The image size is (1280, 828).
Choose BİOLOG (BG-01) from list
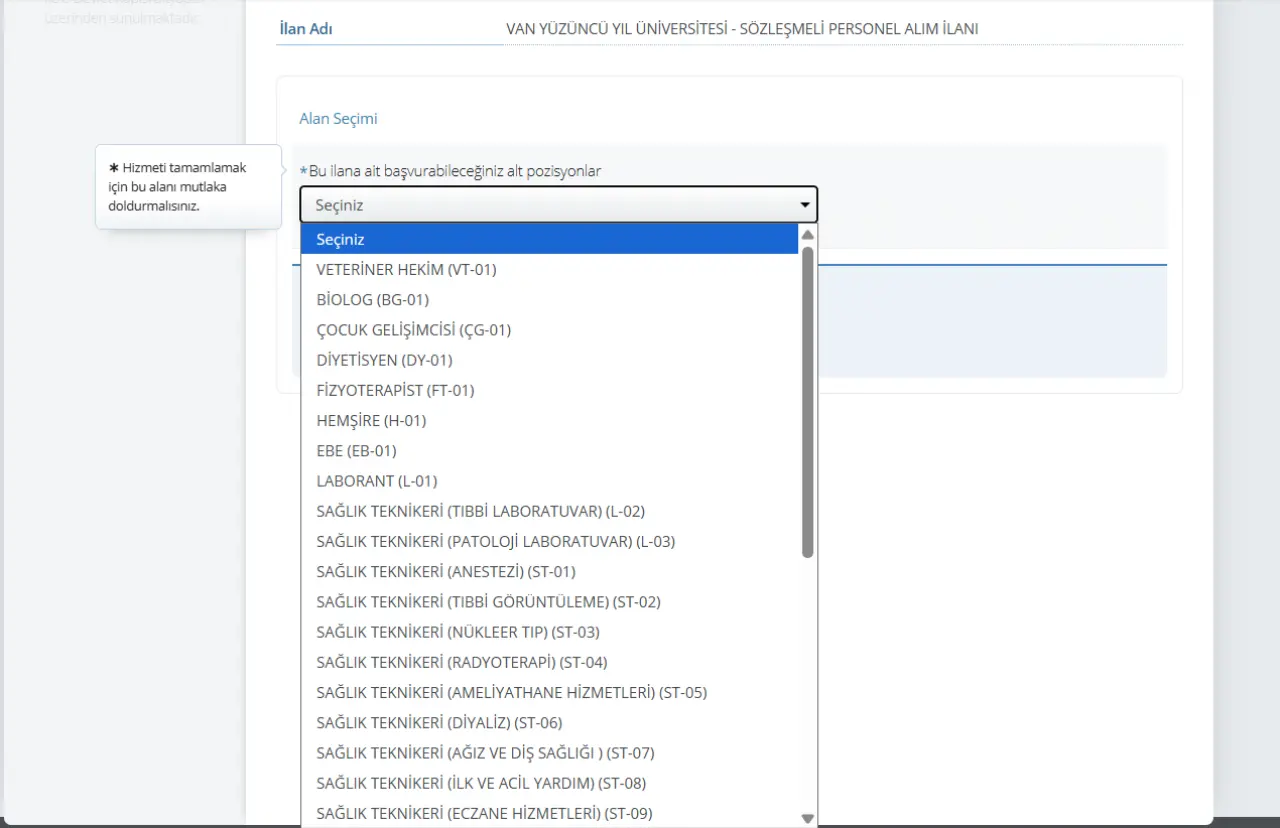click(x=372, y=299)
